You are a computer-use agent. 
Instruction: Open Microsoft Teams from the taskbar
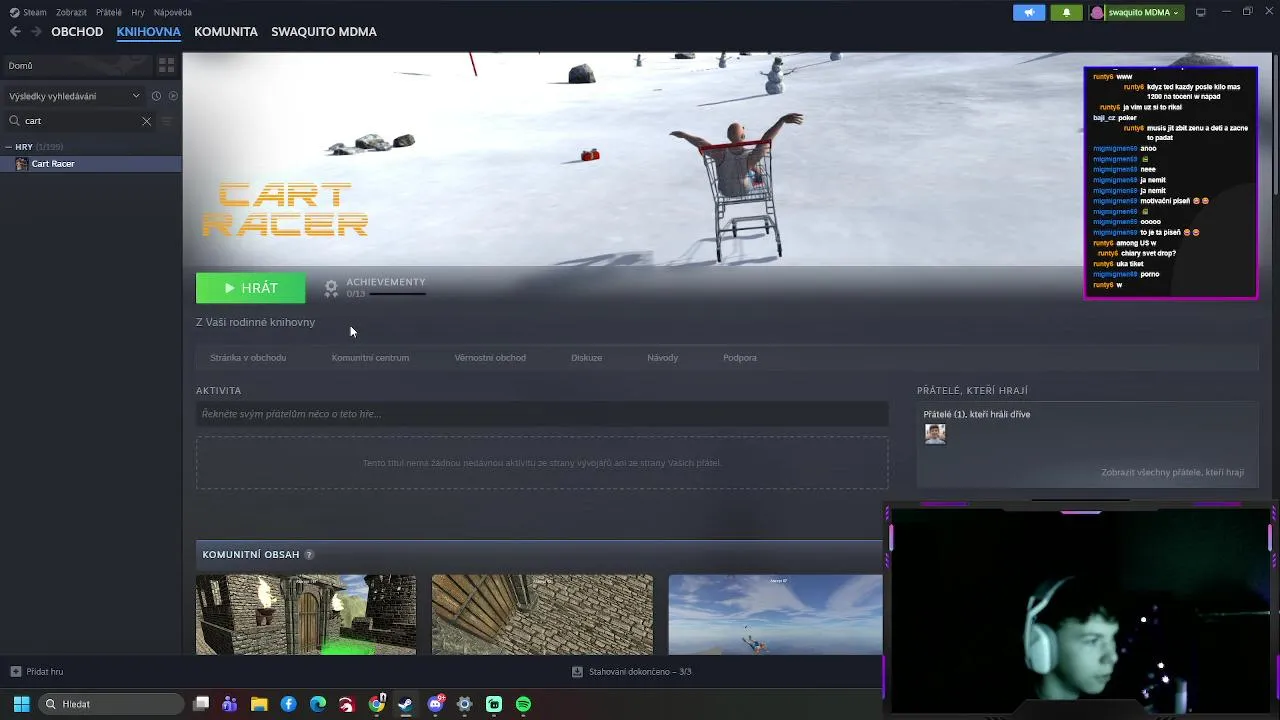click(x=230, y=704)
